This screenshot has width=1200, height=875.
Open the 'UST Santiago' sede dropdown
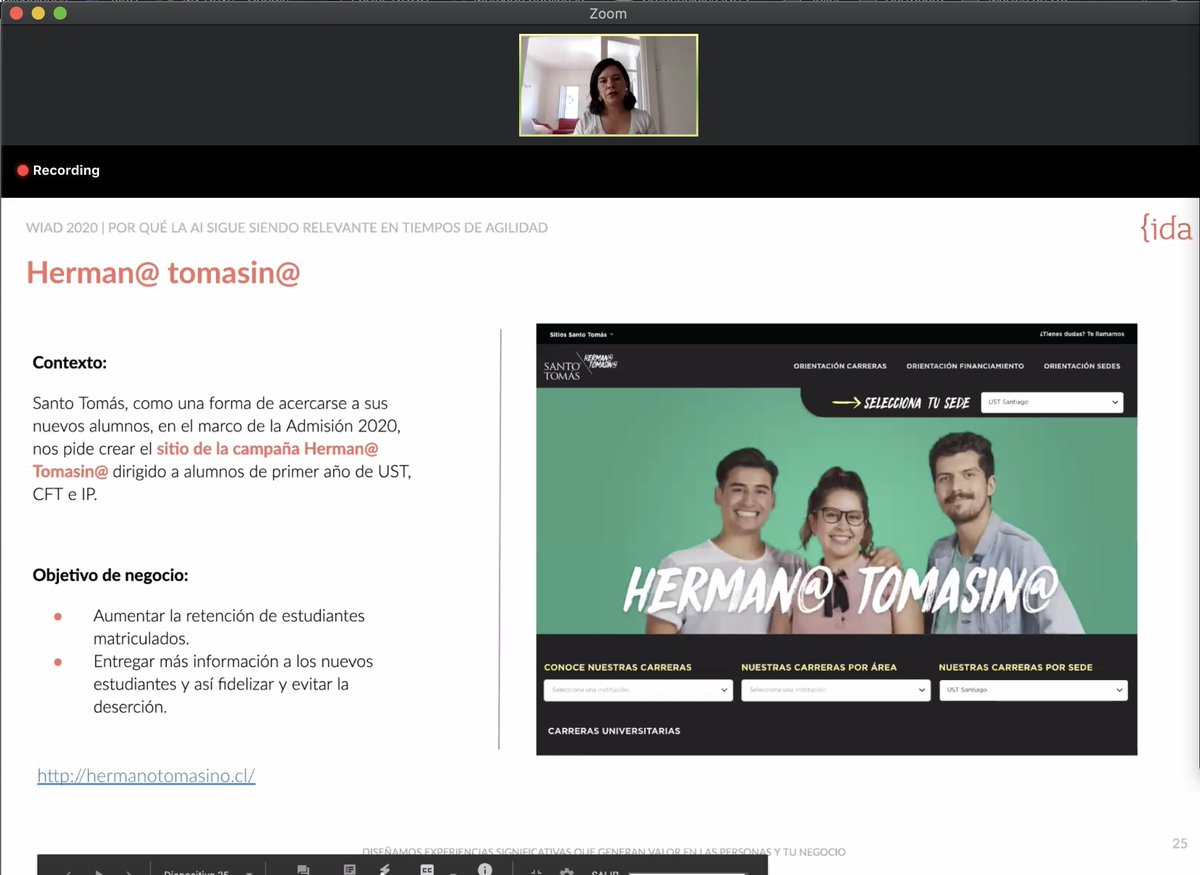click(x=1051, y=401)
